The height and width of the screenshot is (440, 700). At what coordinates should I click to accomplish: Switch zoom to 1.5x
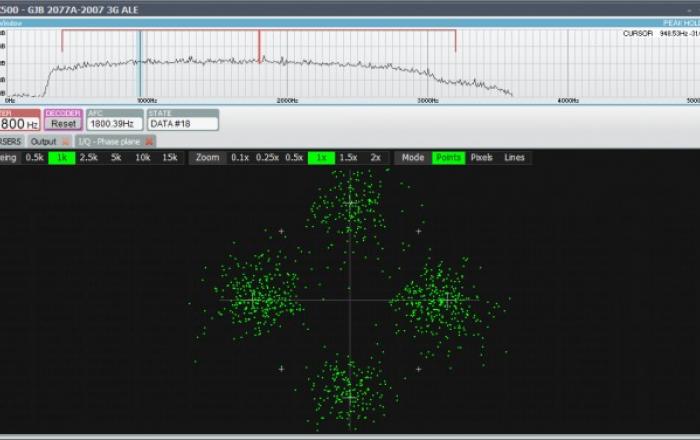348,158
